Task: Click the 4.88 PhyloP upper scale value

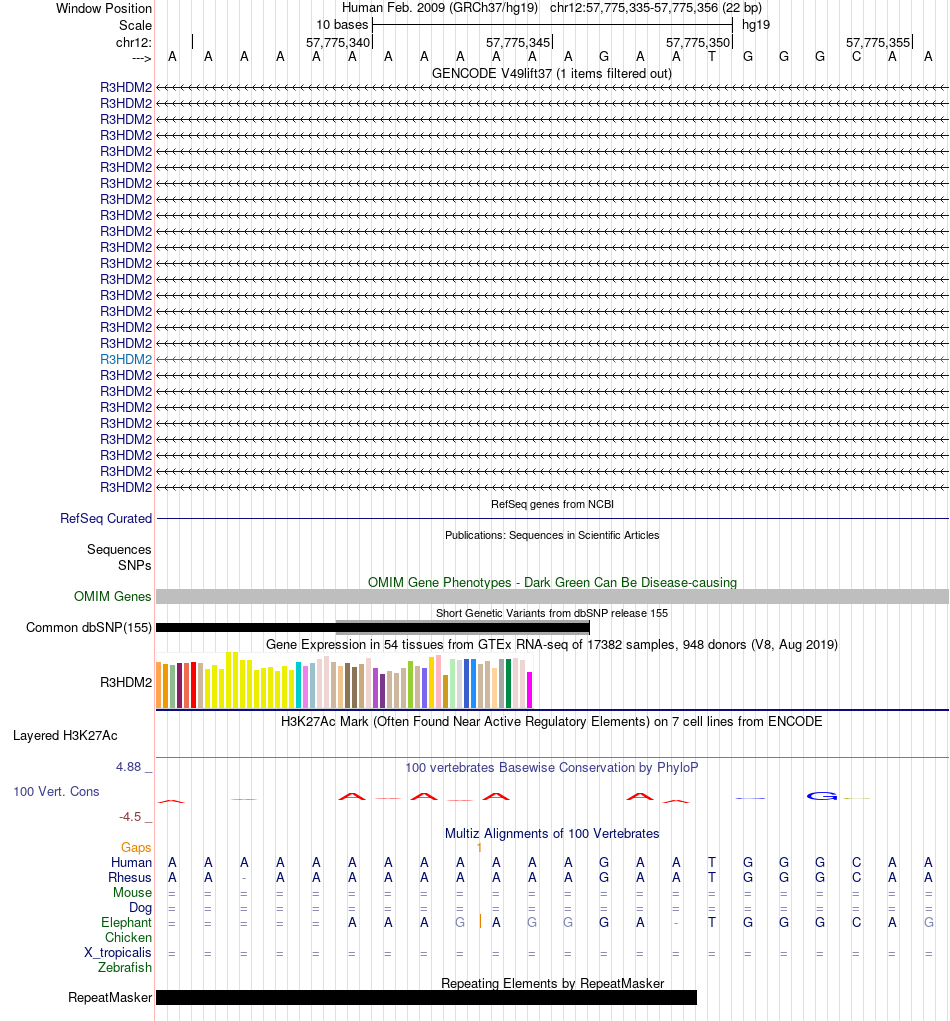Action: coord(128,767)
